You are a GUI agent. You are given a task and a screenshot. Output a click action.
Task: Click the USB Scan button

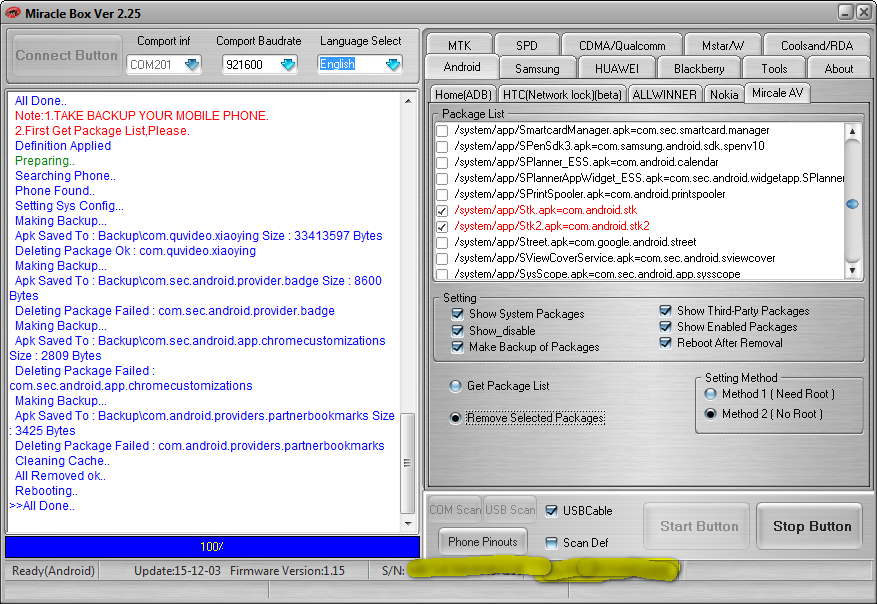pos(510,509)
